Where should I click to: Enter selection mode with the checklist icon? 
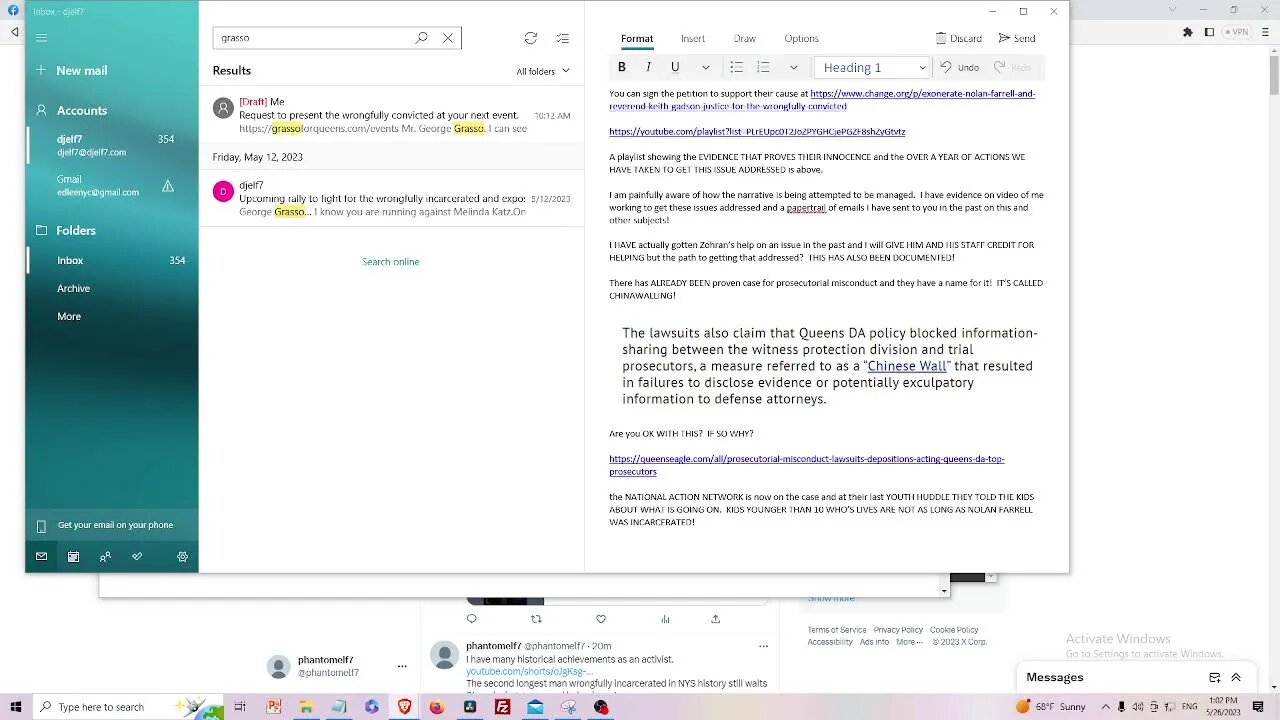click(x=563, y=38)
